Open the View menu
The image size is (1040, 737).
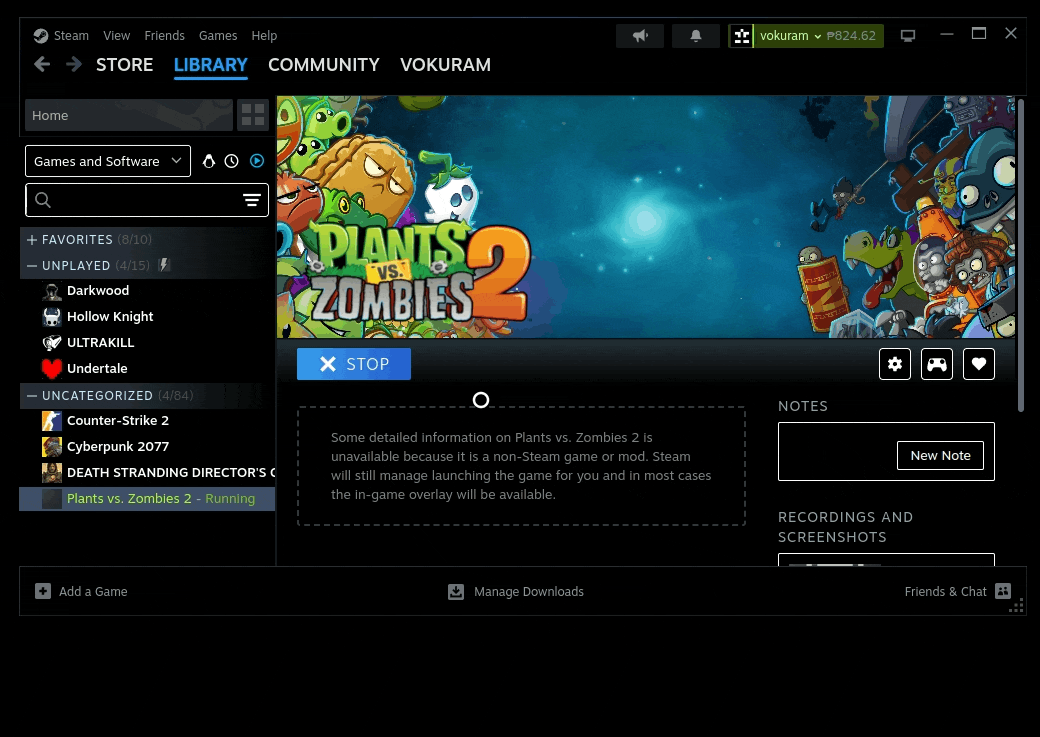117,36
